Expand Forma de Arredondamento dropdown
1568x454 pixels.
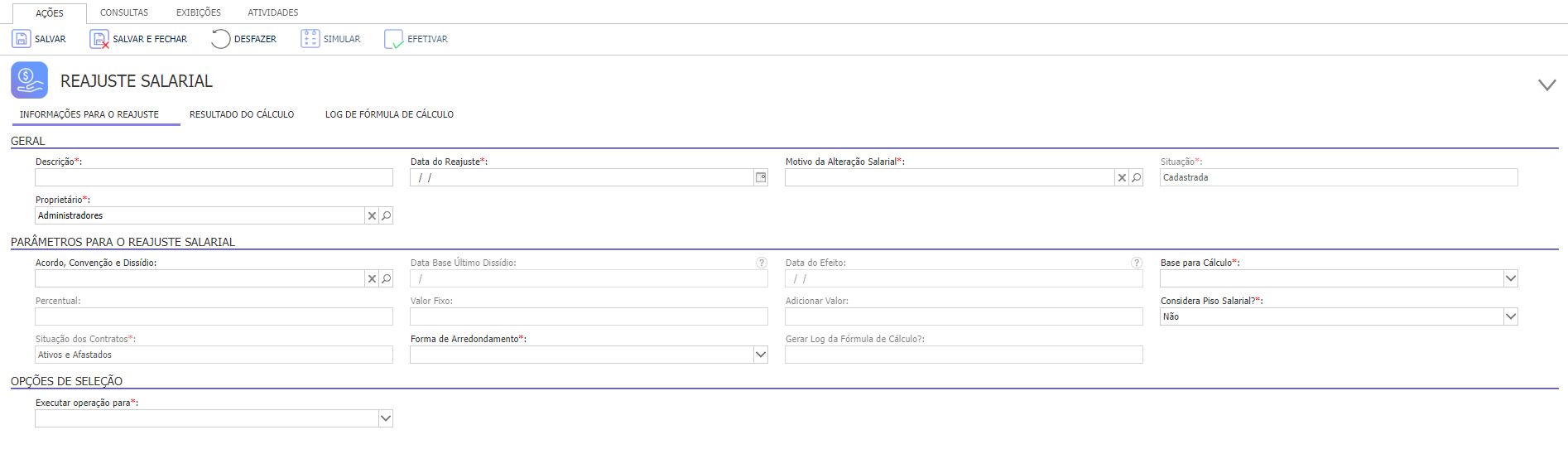760,355
